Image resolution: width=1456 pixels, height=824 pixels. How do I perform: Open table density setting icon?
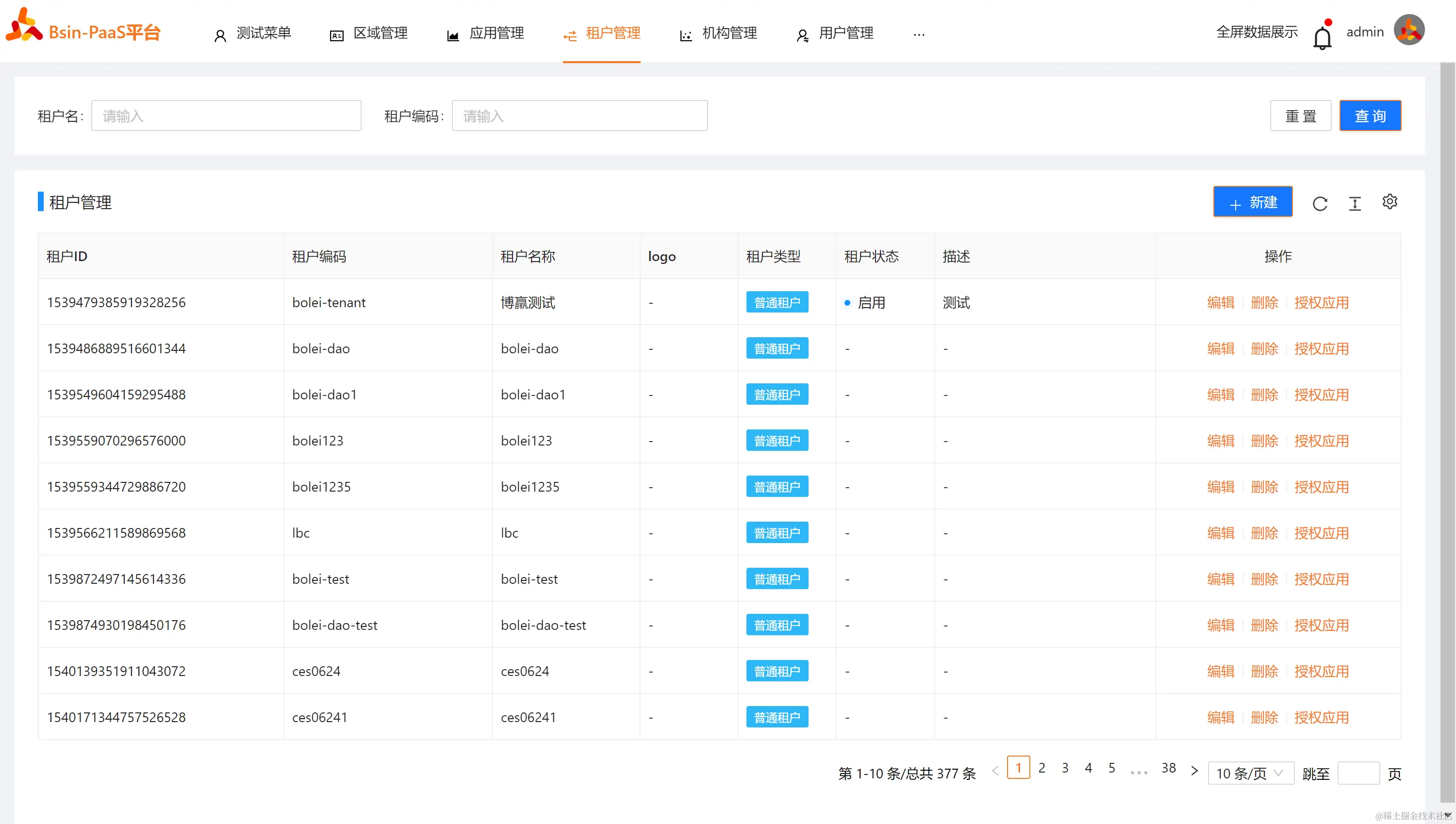(1354, 203)
